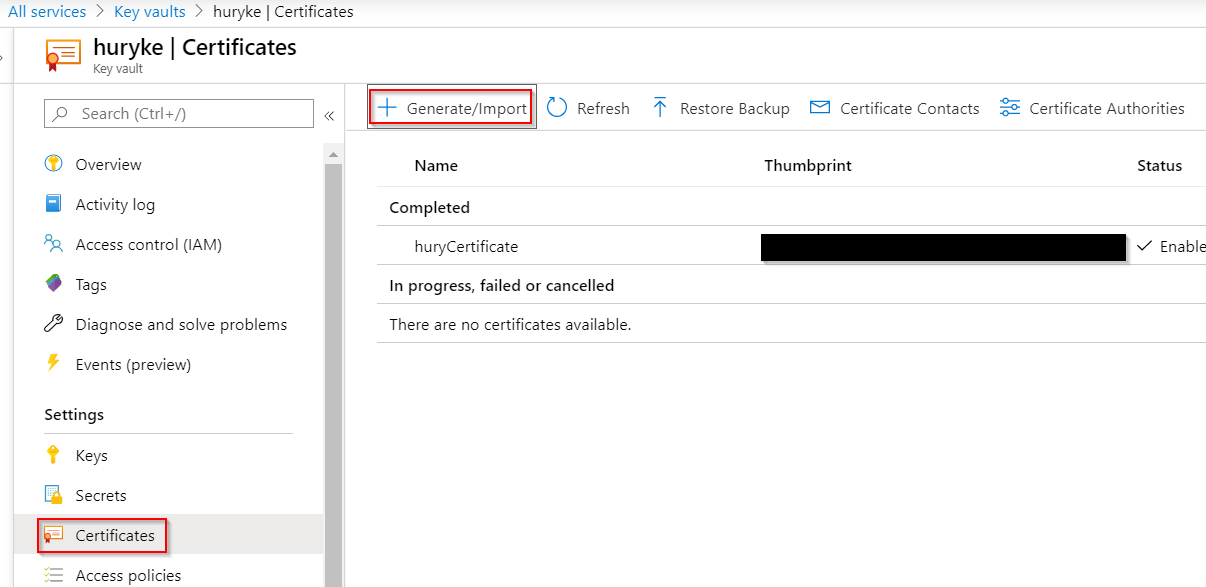Click the Certificate Authorities sliders icon
This screenshot has width=1206, height=587.
1010,108
